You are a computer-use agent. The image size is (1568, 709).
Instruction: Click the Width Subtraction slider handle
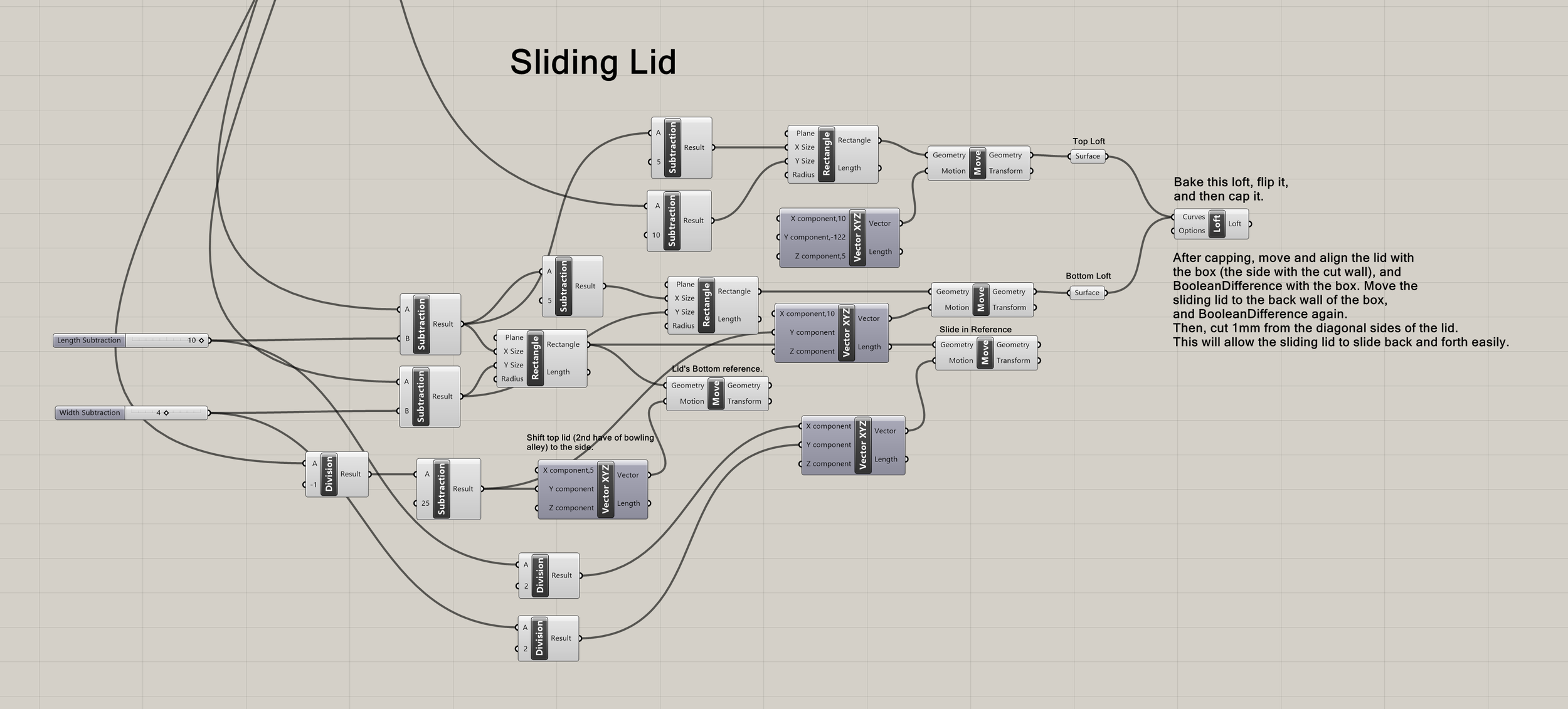166,412
